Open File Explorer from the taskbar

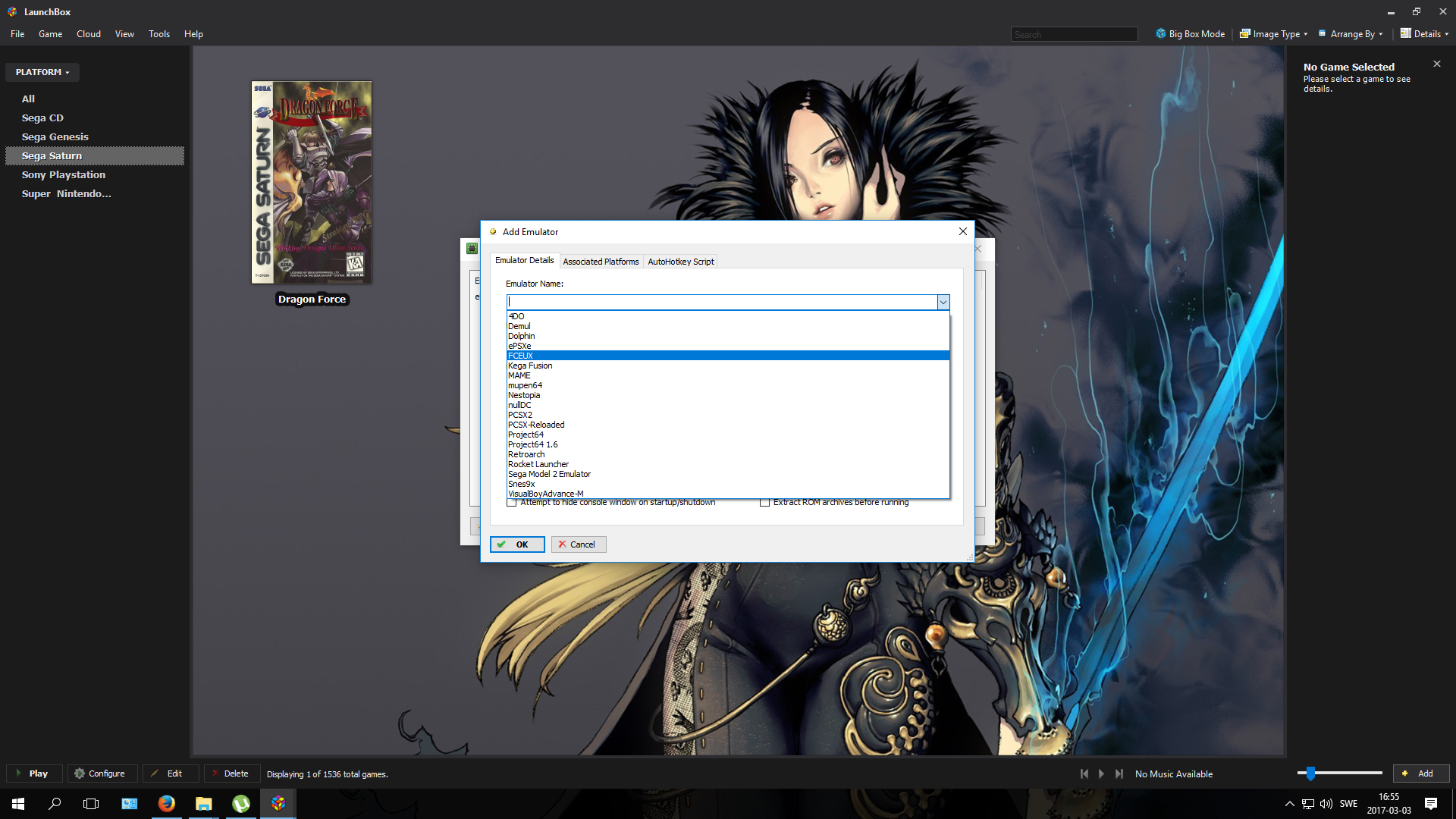pos(204,804)
